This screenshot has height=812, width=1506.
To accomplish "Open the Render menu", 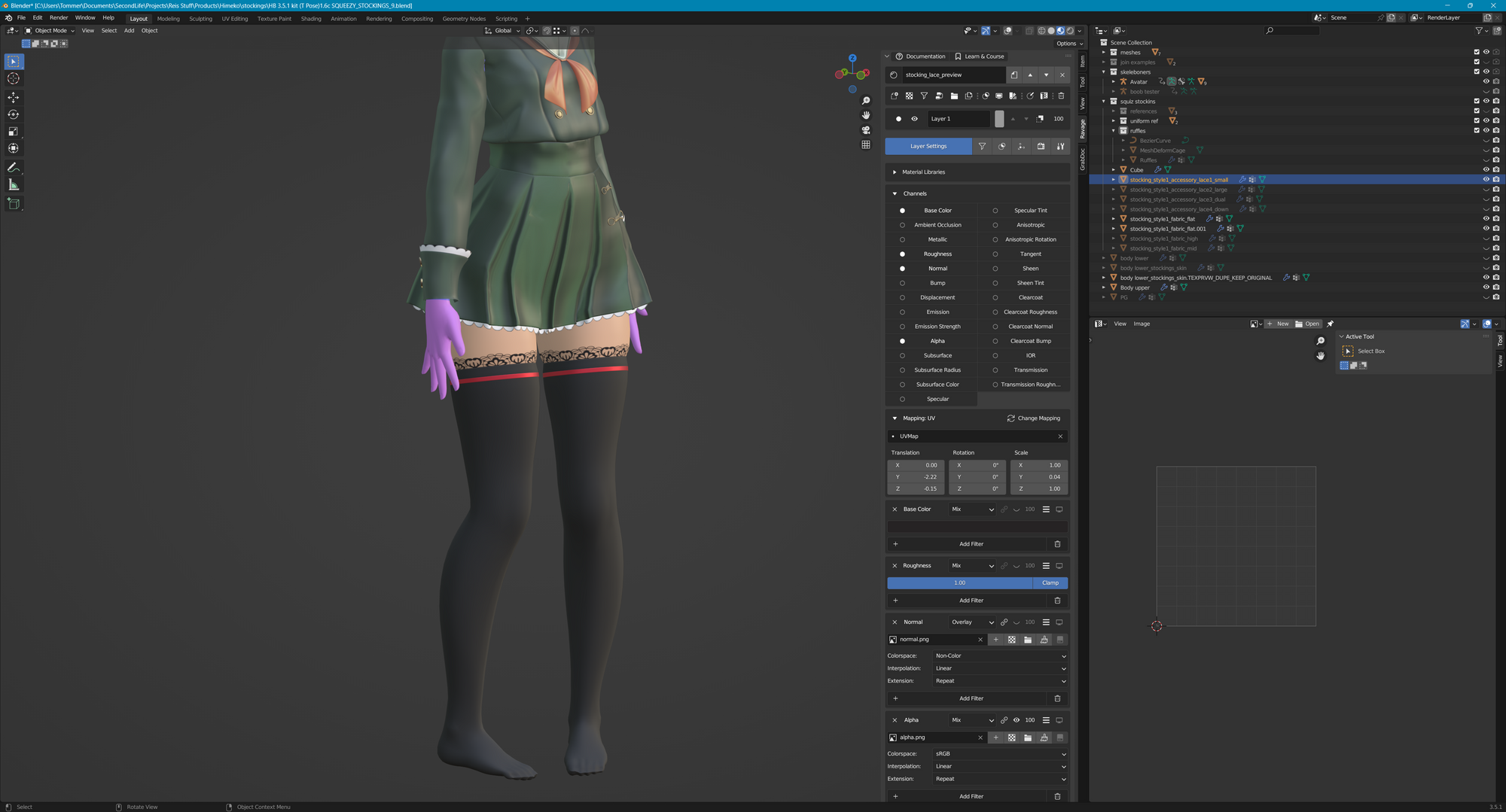I will point(59,18).
